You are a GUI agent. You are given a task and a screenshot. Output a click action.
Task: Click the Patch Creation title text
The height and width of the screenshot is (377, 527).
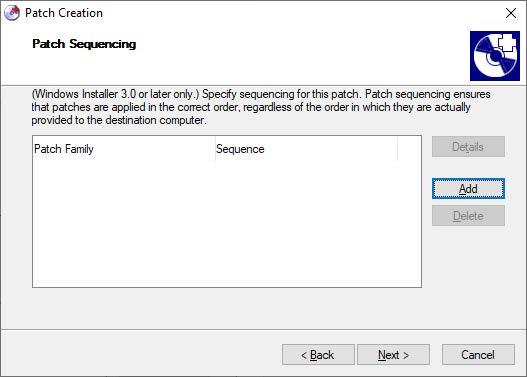tap(64, 13)
